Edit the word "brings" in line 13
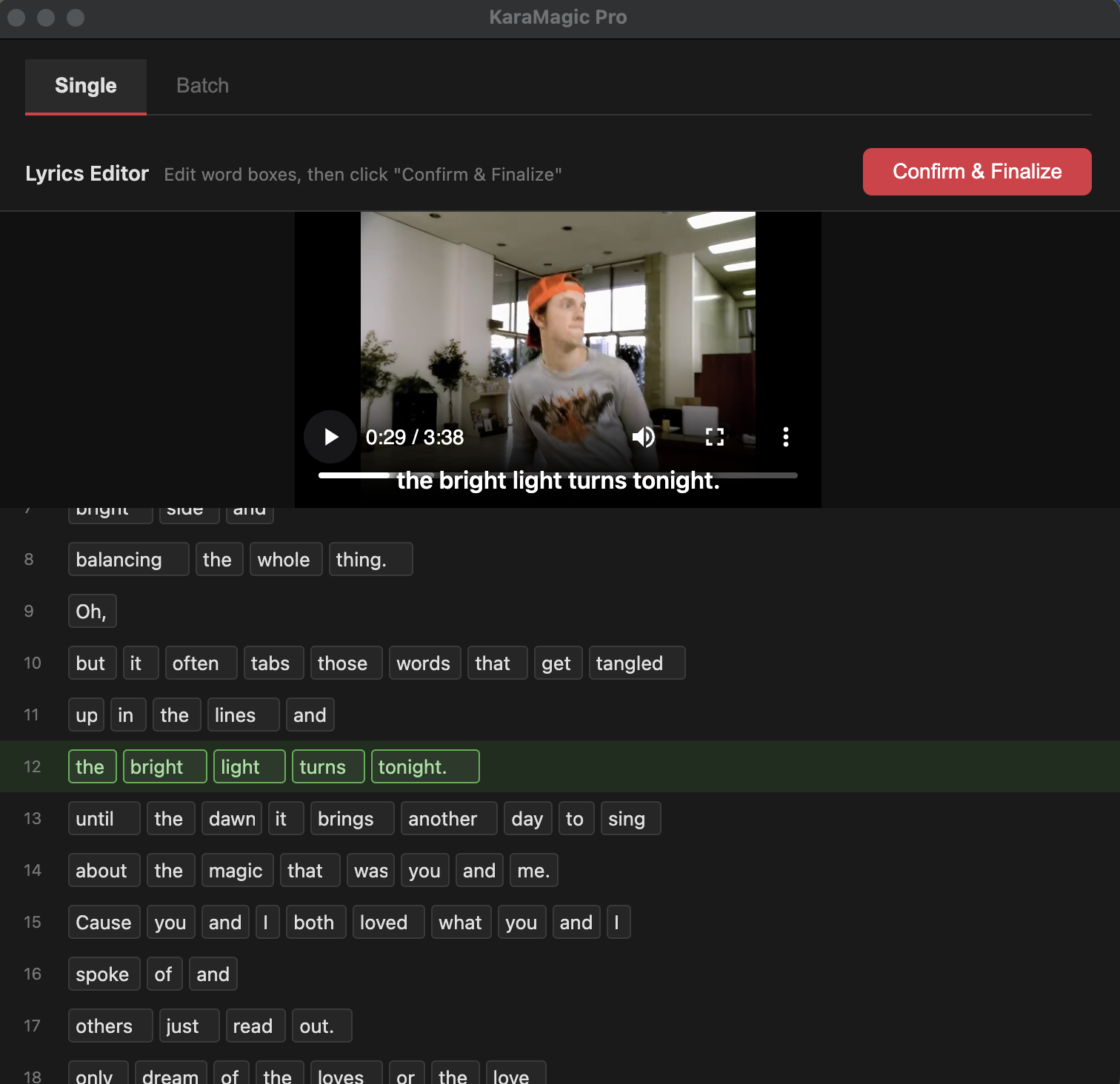Image resolution: width=1120 pixels, height=1084 pixels. (353, 818)
